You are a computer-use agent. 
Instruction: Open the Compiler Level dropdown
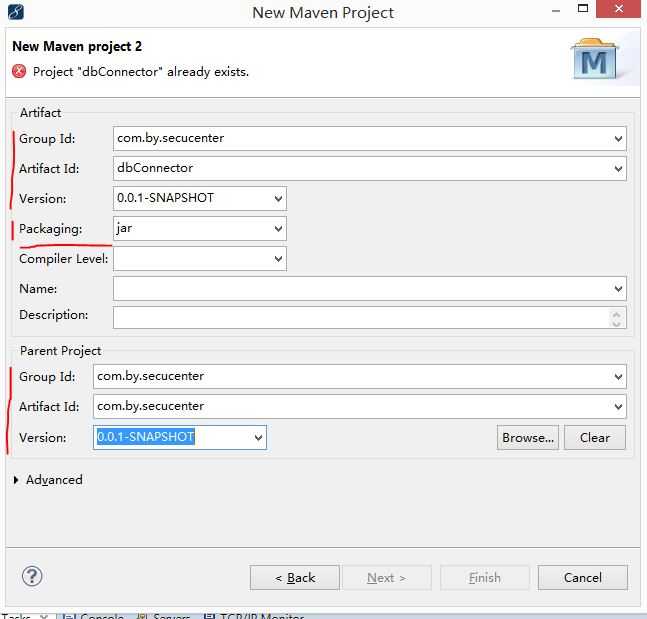[x=278, y=259]
